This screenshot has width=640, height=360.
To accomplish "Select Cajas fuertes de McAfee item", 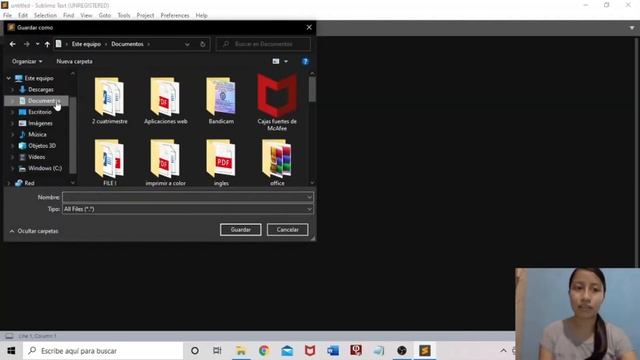I will point(277,103).
